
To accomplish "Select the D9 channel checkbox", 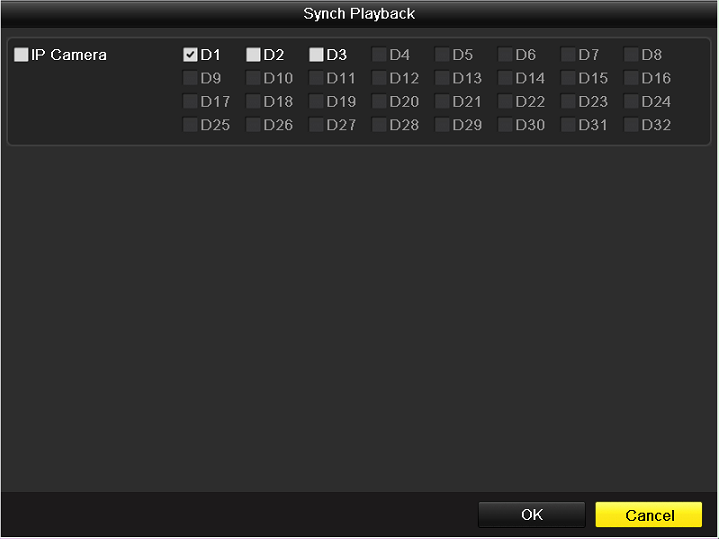I will click(190, 78).
